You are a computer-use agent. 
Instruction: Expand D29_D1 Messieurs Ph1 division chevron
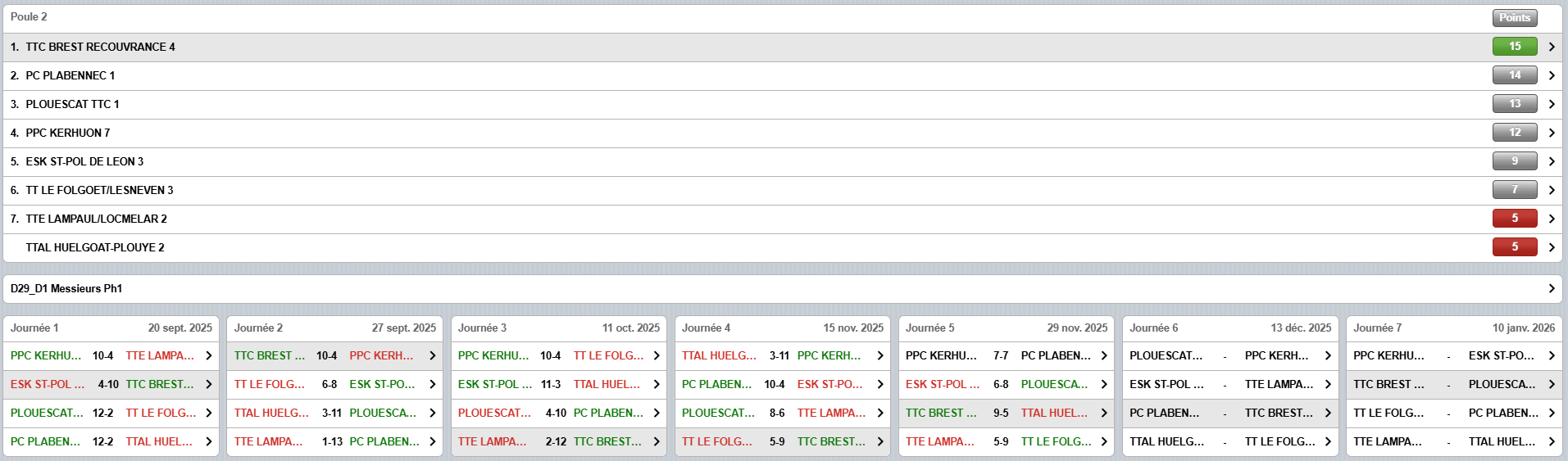1552,288
